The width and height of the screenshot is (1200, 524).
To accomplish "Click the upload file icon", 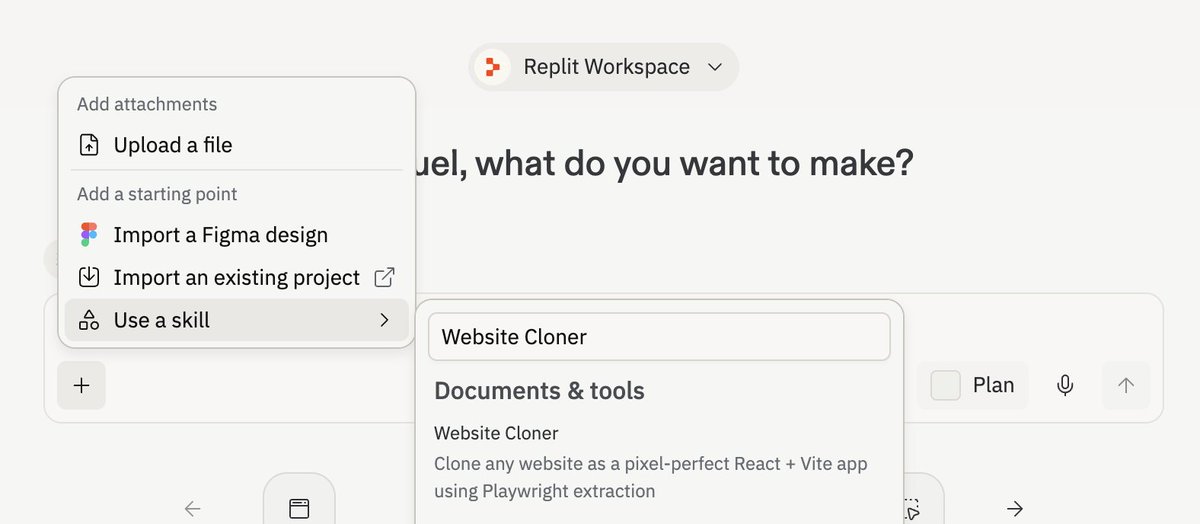I will point(89,145).
